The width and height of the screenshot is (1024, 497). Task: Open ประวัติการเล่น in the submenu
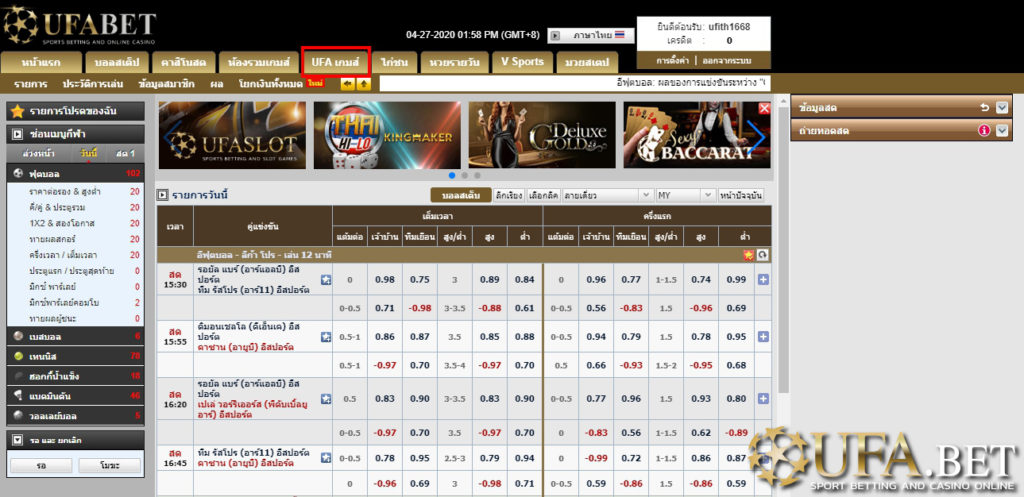coord(93,84)
